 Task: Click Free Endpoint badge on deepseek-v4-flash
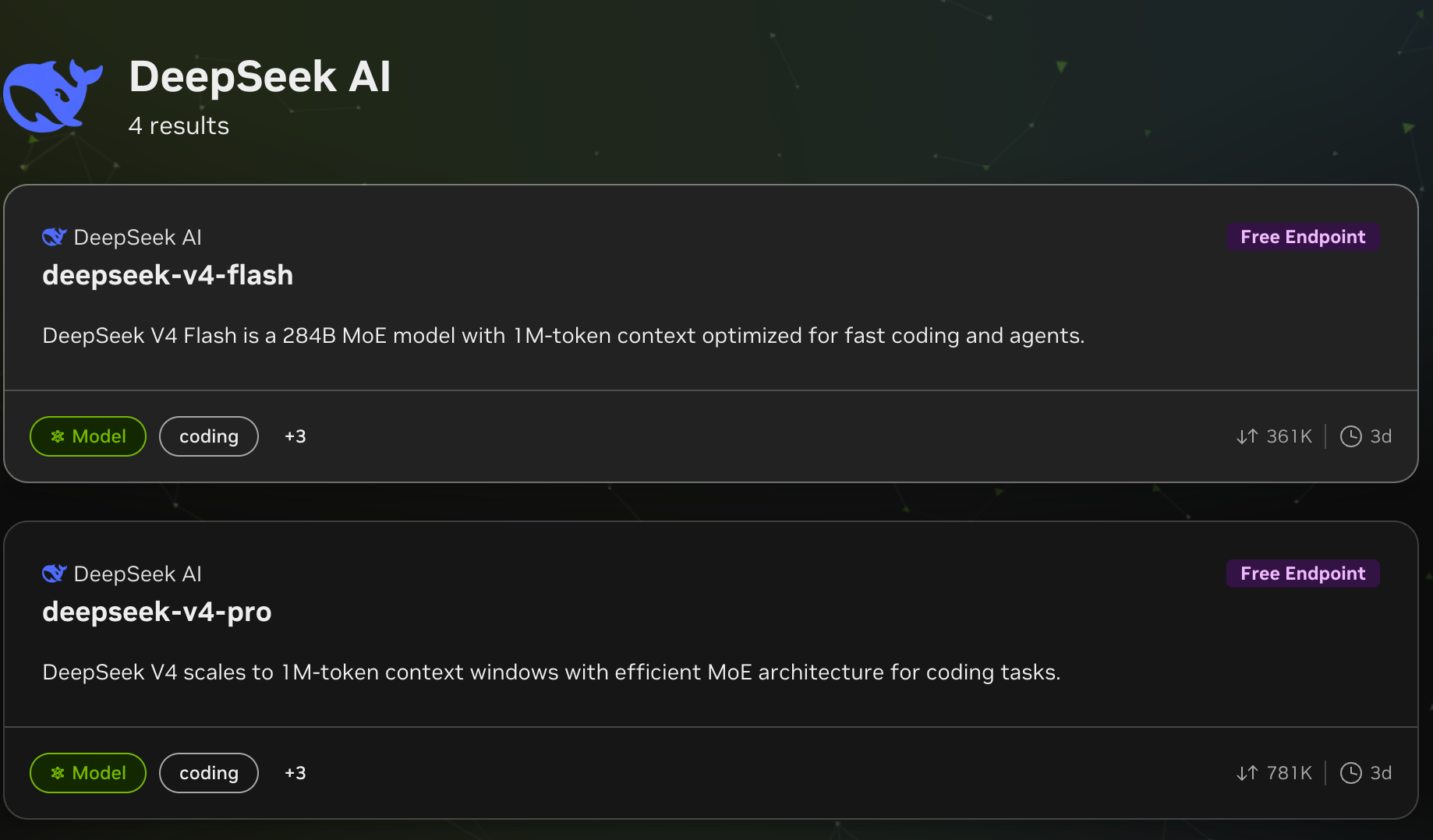pyautogui.click(x=1302, y=237)
